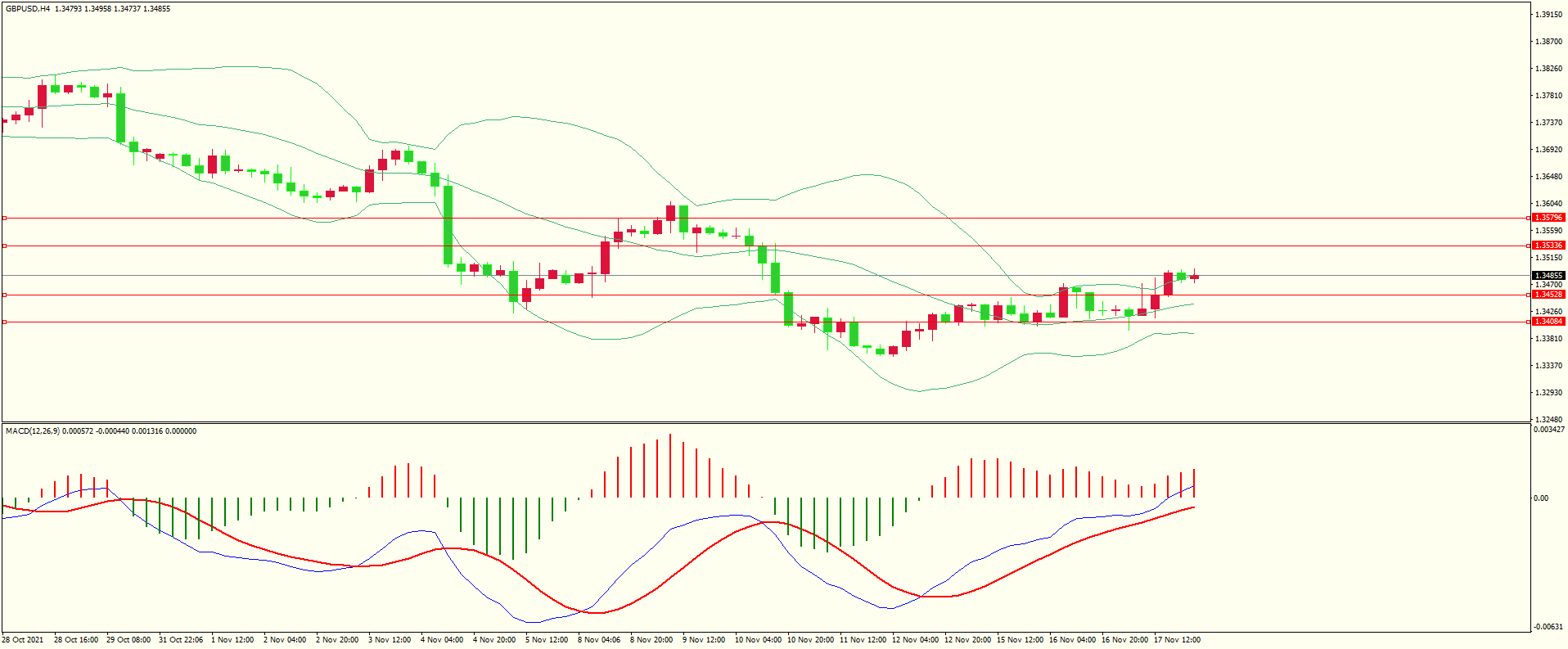
Task: Click the 1.35150 price axis label
Action: click(x=1548, y=258)
